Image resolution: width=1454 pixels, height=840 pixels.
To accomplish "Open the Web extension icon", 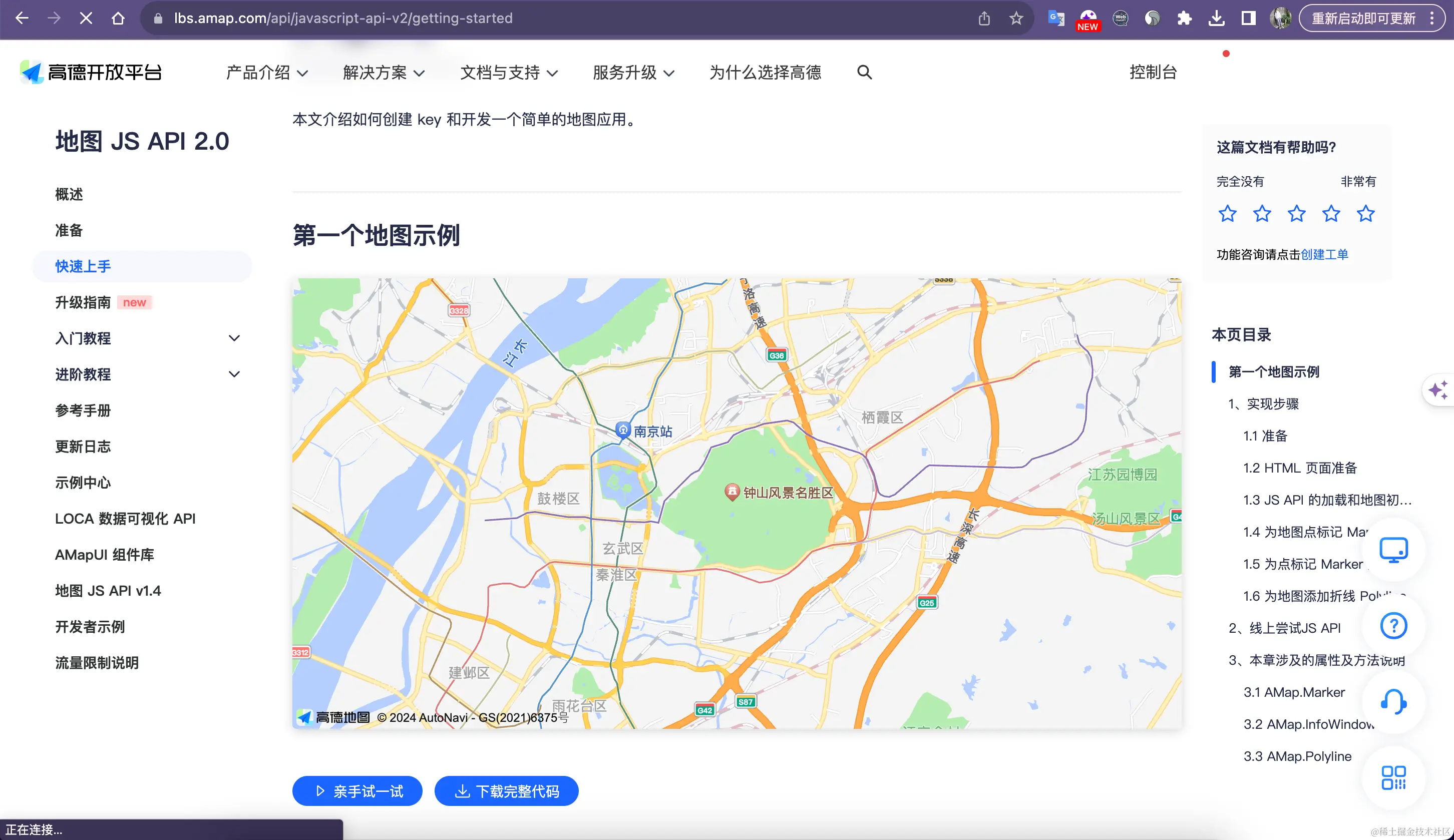I will coord(1121,19).
